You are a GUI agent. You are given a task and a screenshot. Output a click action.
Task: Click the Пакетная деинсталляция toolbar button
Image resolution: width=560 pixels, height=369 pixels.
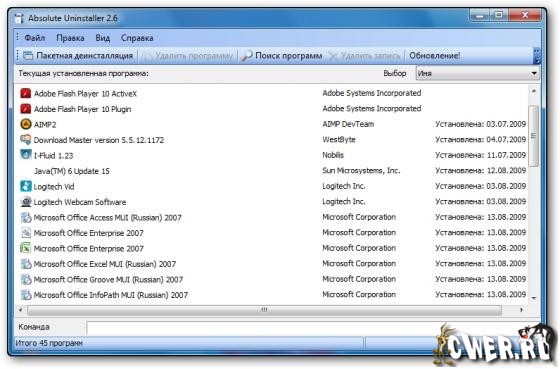pyautogui.click(x=78, y=56)
